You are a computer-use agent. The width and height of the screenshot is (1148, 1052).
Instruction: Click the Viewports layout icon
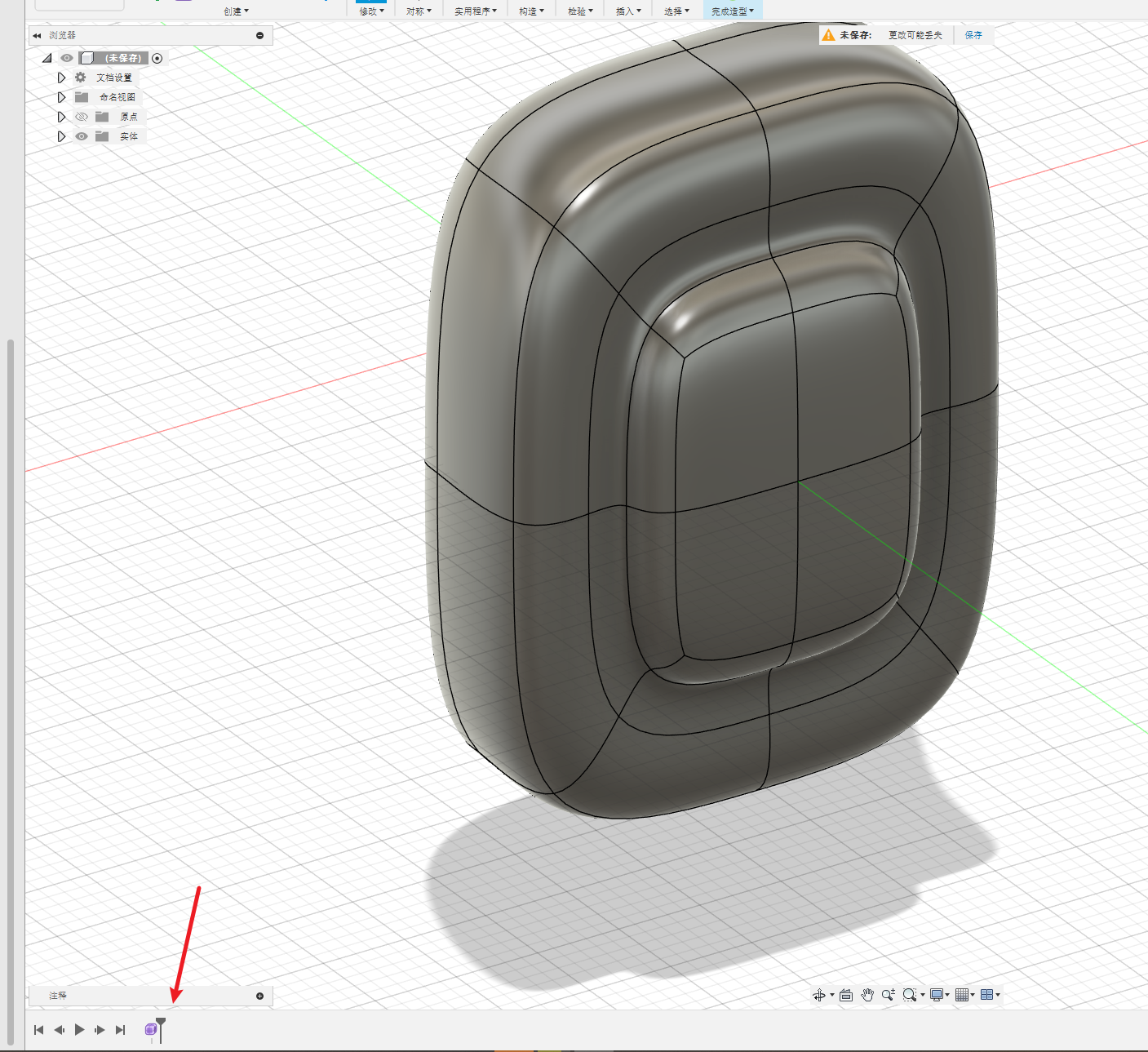point(987,995)
